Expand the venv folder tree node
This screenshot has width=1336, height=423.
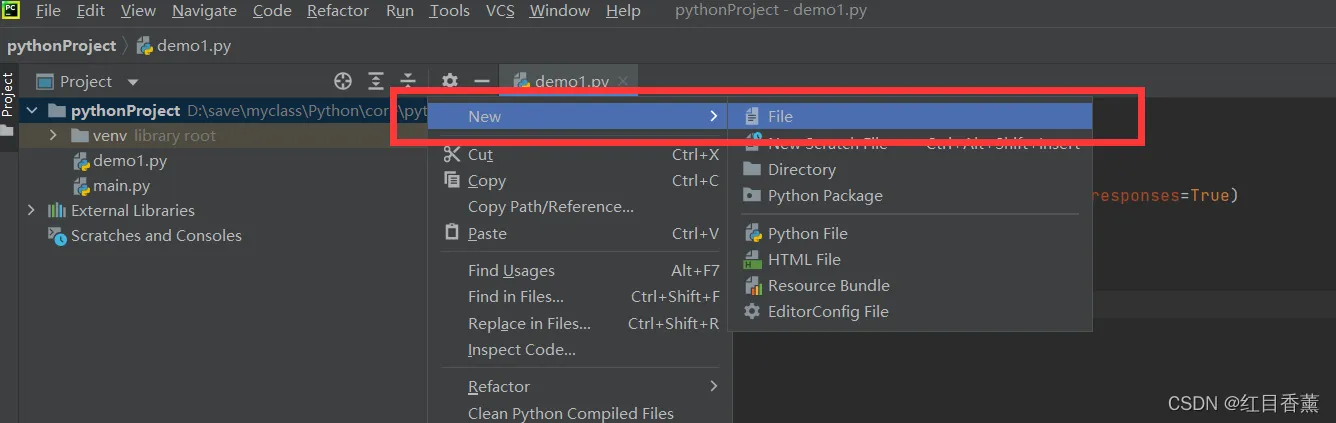53,135
